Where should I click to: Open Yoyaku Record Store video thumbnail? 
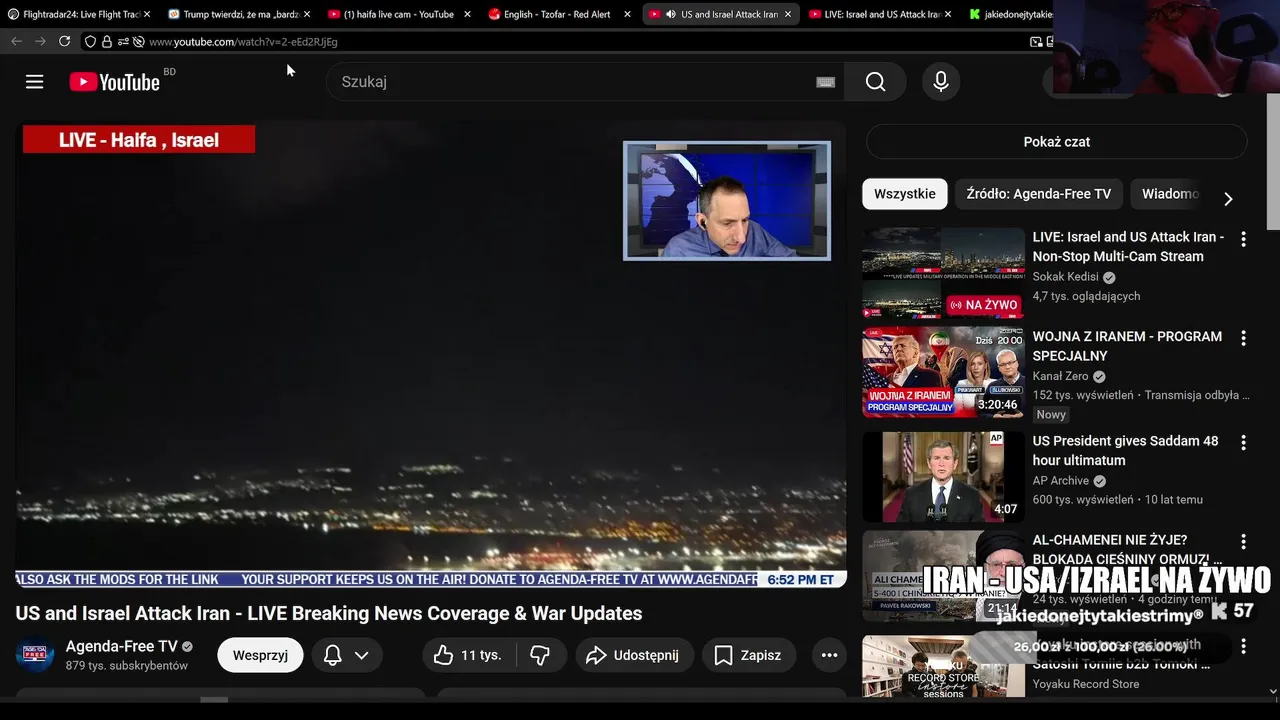coord(943,666)
